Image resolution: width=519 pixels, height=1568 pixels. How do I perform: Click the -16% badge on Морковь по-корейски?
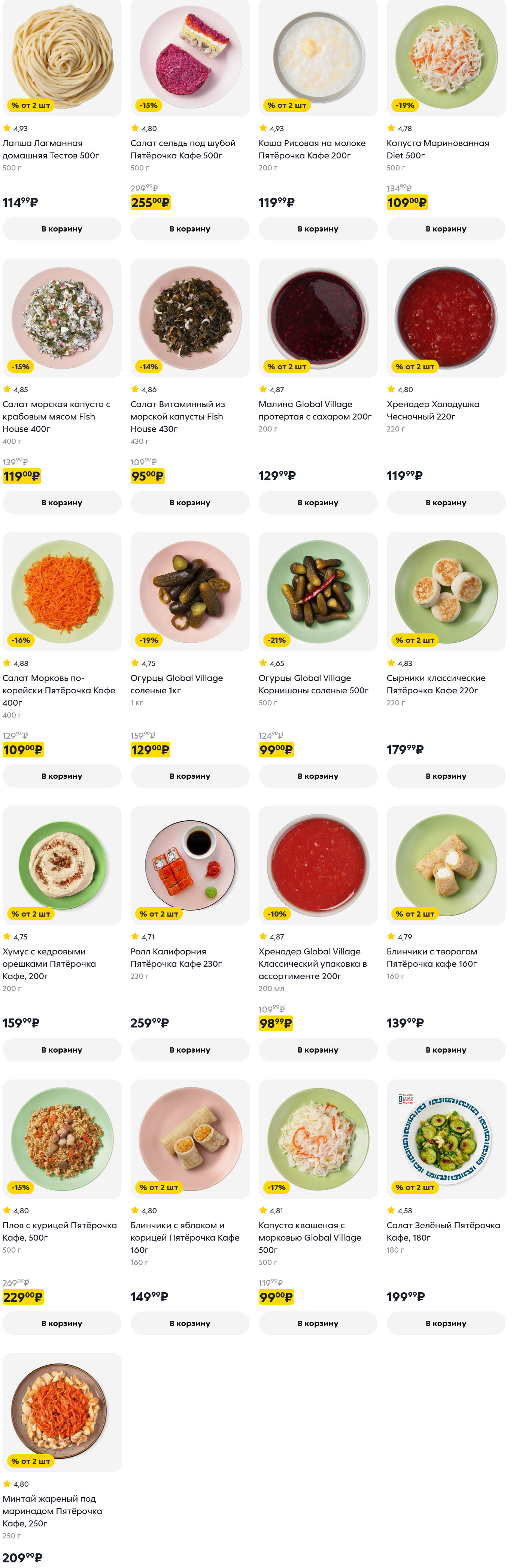click(21, 641)
